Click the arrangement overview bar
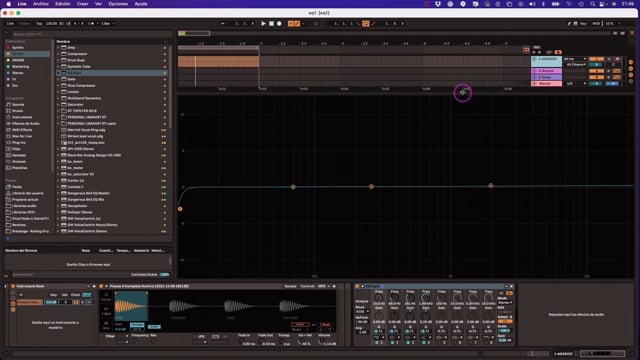The image size is (640, 360). pos(394,33)
